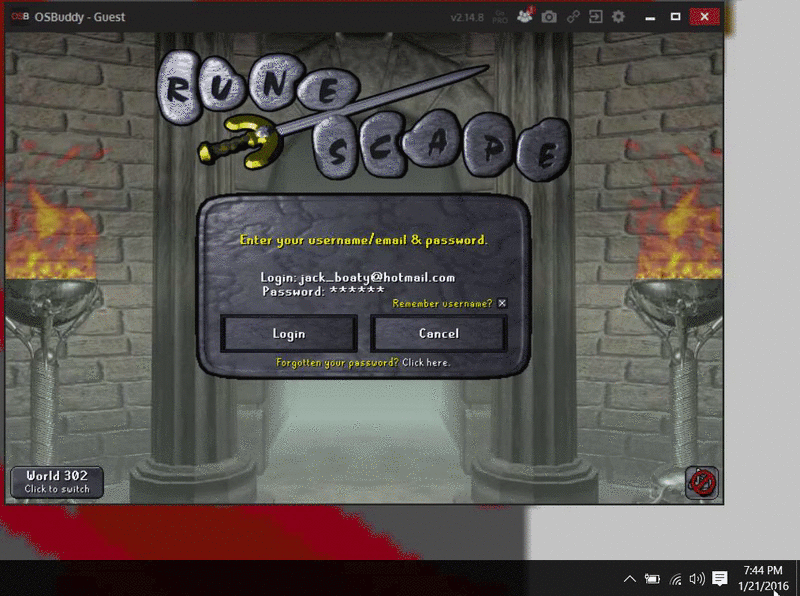This screenshot has width=800, height=596.
Task: Toggle the music mute icon
Action: 702,482
